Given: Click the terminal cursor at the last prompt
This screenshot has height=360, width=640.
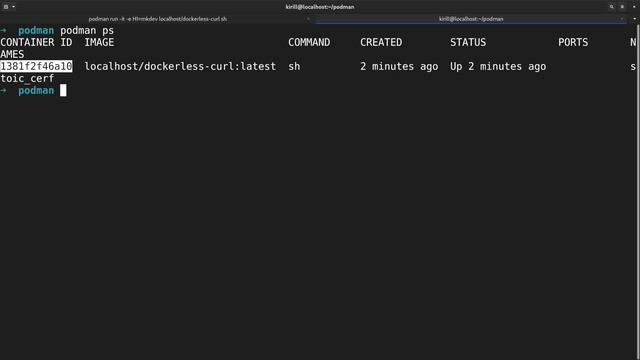Looking at the screenshot, I should (63, 91).
